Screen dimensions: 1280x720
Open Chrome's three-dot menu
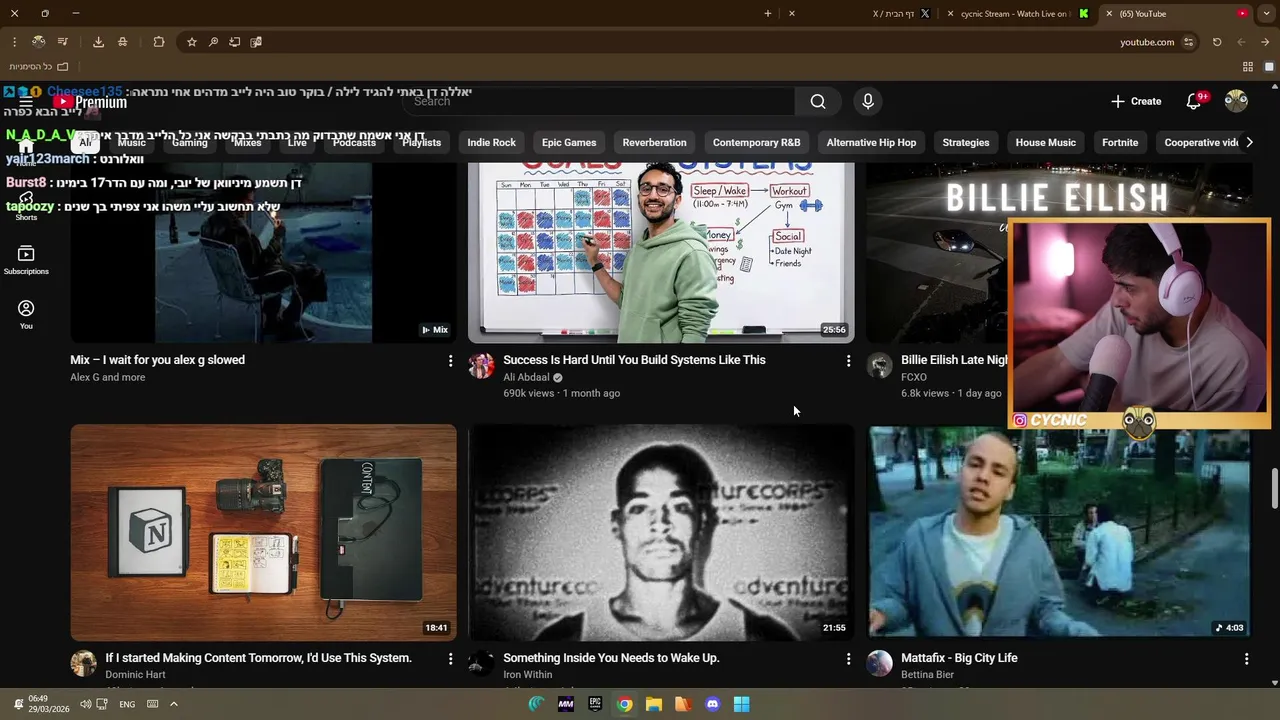pos(14,42)
